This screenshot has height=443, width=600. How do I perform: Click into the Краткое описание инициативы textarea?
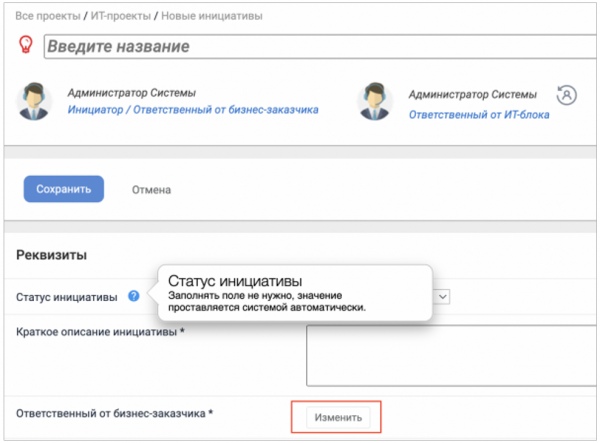[x=450, y=355]
